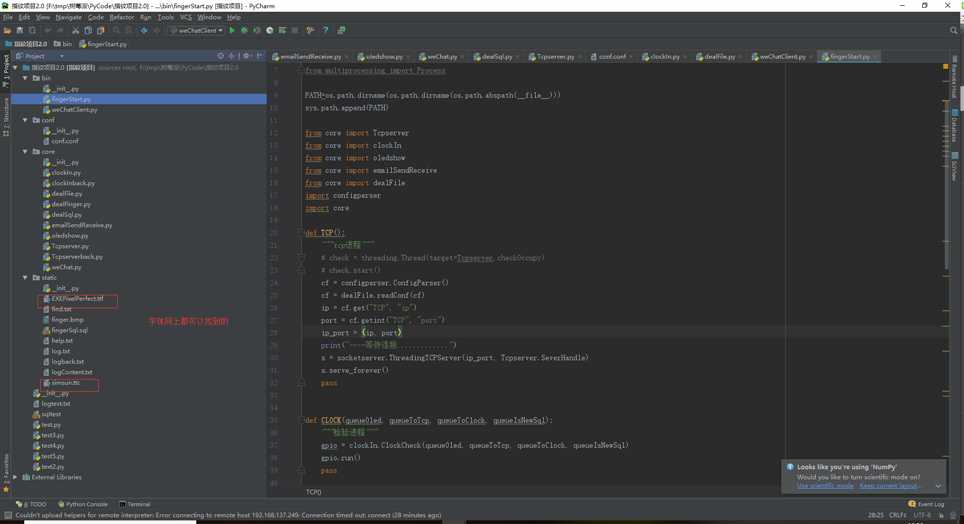Screen dimensions: 964x524
Task: Click the line:column position indicator
Action: (875, 515)
